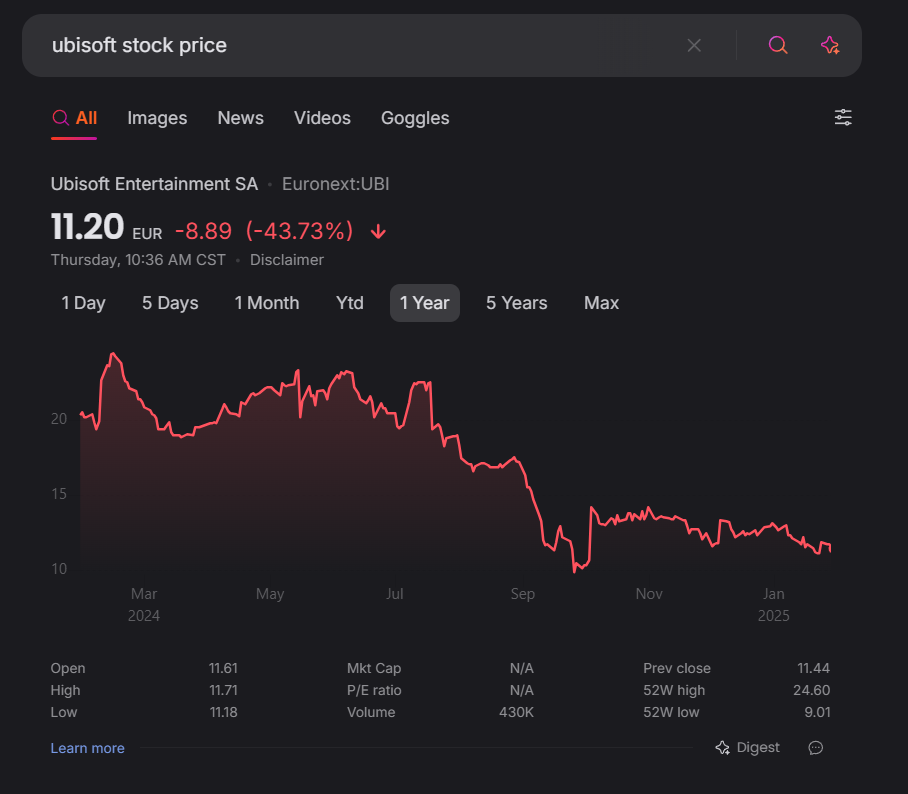This screenshot has width=908, height=794.
Task: Click the Jul axis label on chart
Action: pos(394,594)
